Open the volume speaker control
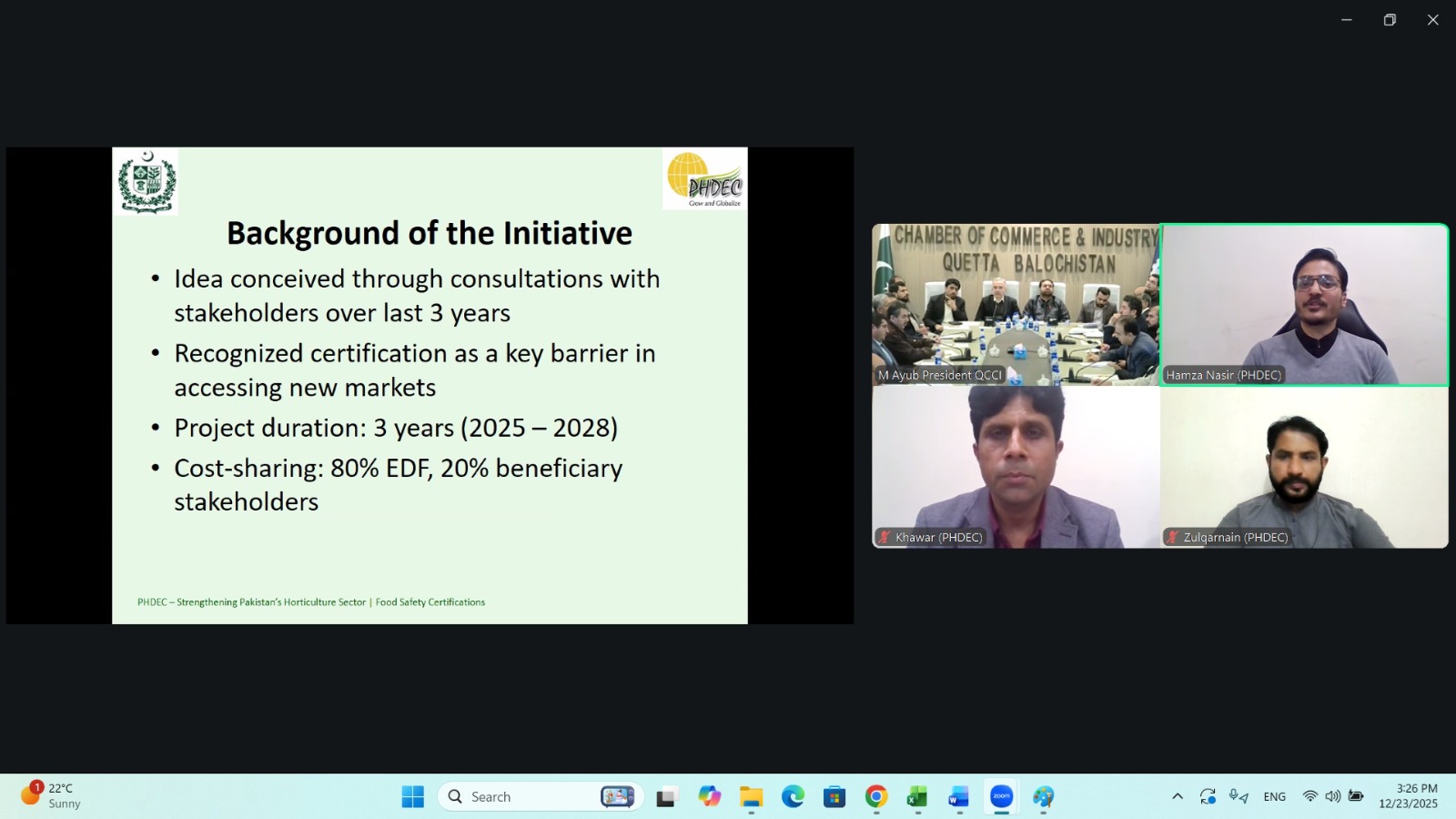Screen dimensions: 1456x819 click(x=1332, y=796)
